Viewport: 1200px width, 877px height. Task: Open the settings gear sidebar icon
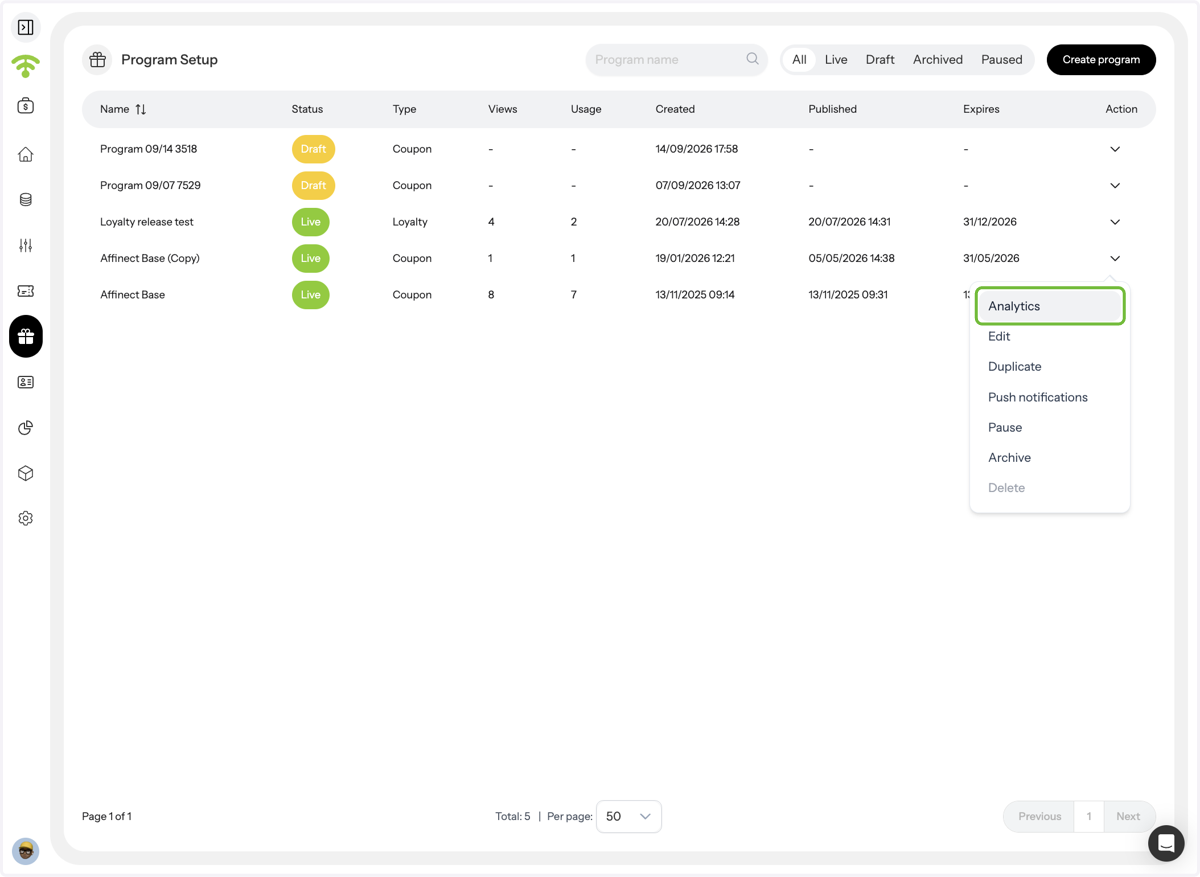[x=26, y=519]
